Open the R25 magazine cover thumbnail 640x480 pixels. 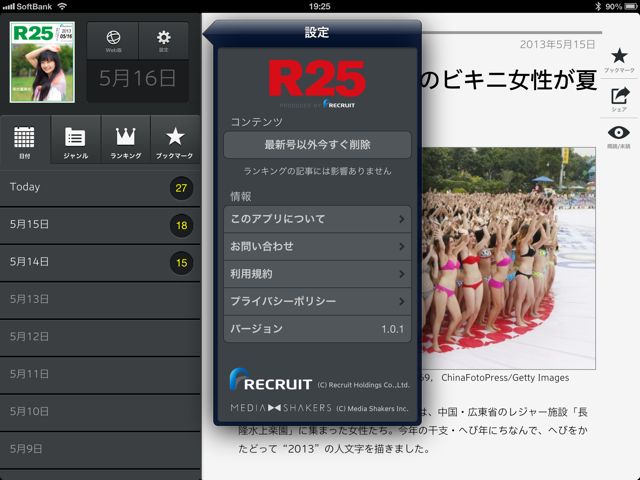coord(42,62)
